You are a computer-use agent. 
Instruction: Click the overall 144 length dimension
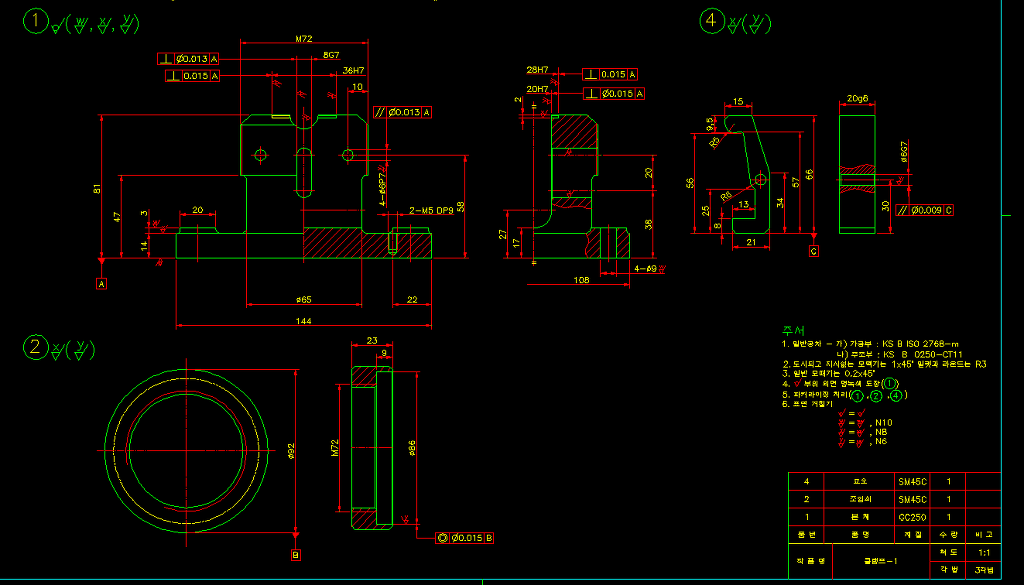coord(304,321)
